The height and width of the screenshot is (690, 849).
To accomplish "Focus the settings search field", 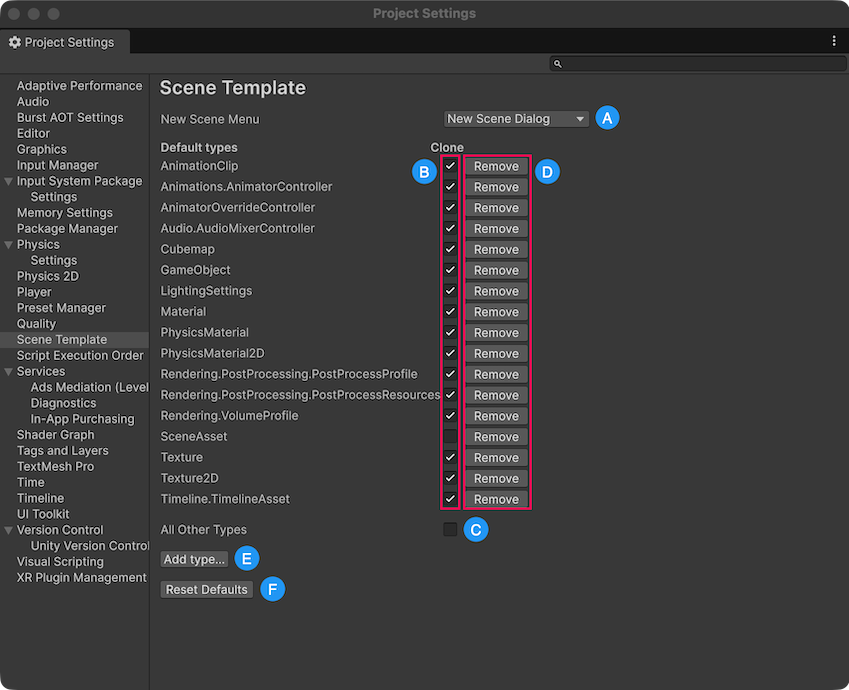I will [697, 64].
